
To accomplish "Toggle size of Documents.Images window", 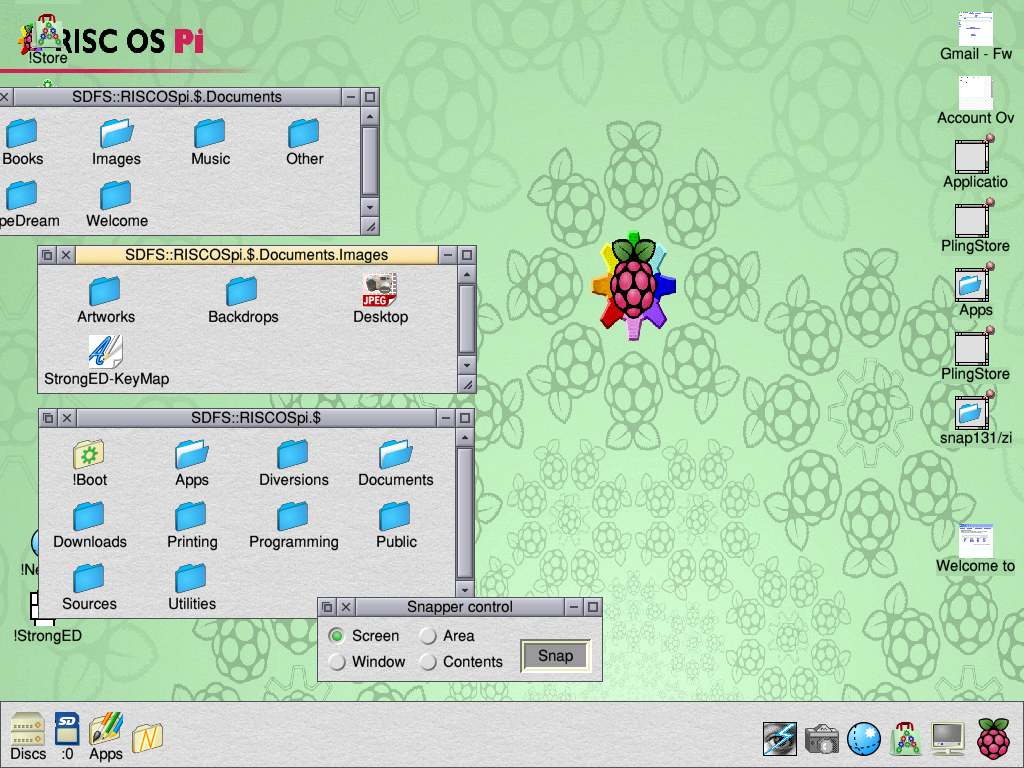I will pos(466,255).
